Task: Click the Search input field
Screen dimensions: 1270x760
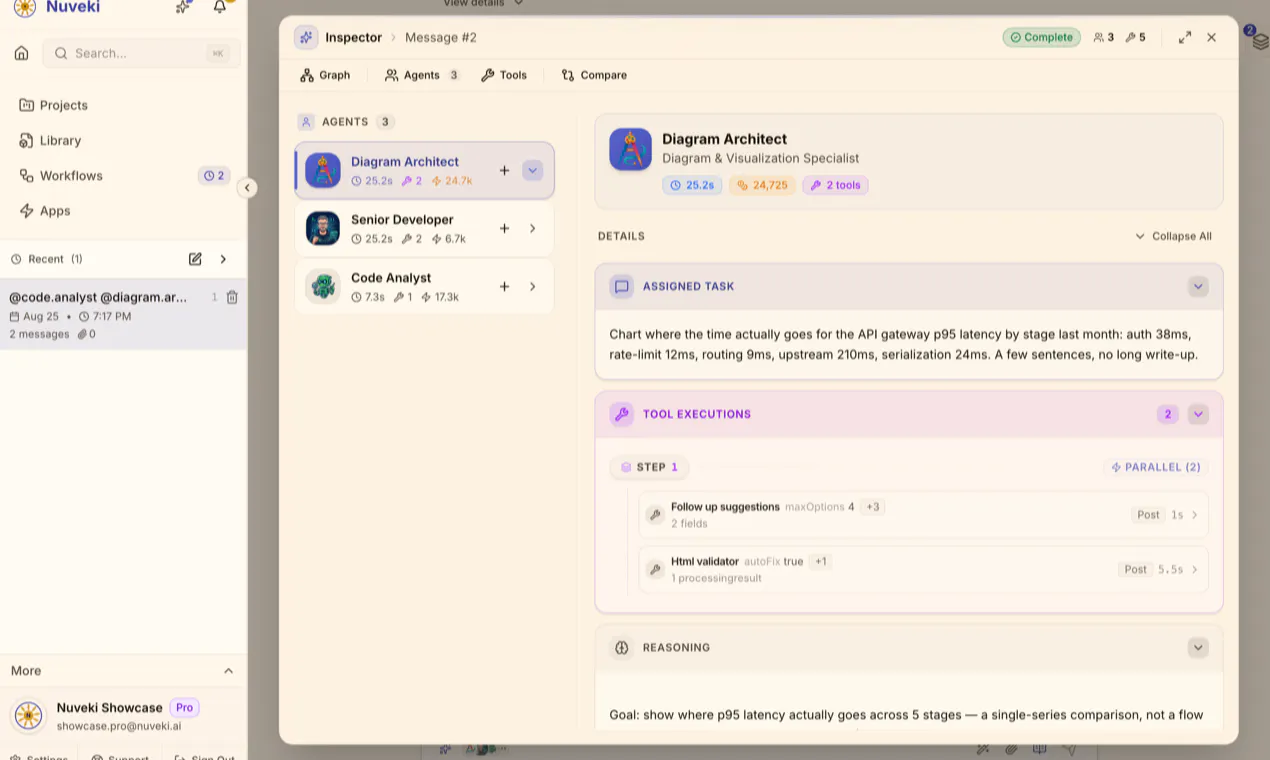Action: click(141, 53)
